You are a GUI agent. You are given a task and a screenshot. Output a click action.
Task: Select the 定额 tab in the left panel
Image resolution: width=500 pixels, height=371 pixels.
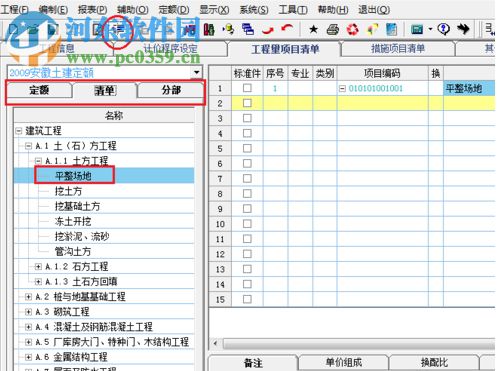click(39, 90)
